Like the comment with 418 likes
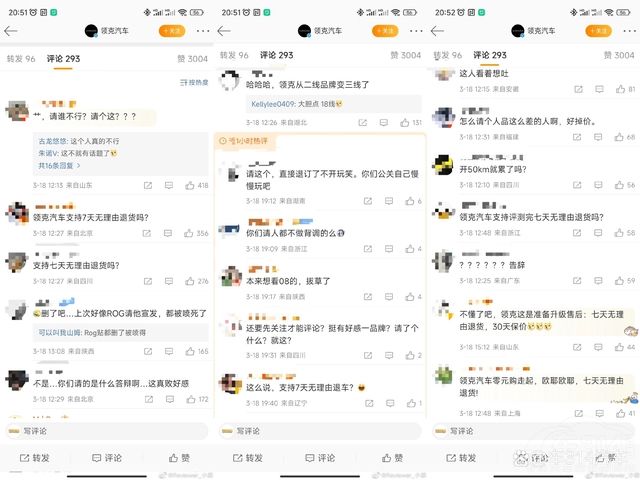Viewport: 640px width, 480px height. [x=190, y=185]
